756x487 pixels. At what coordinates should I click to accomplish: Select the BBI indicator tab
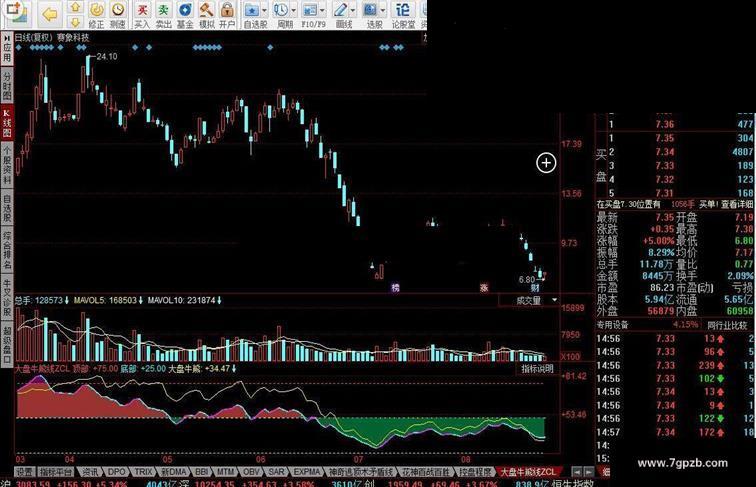[202, 472]
